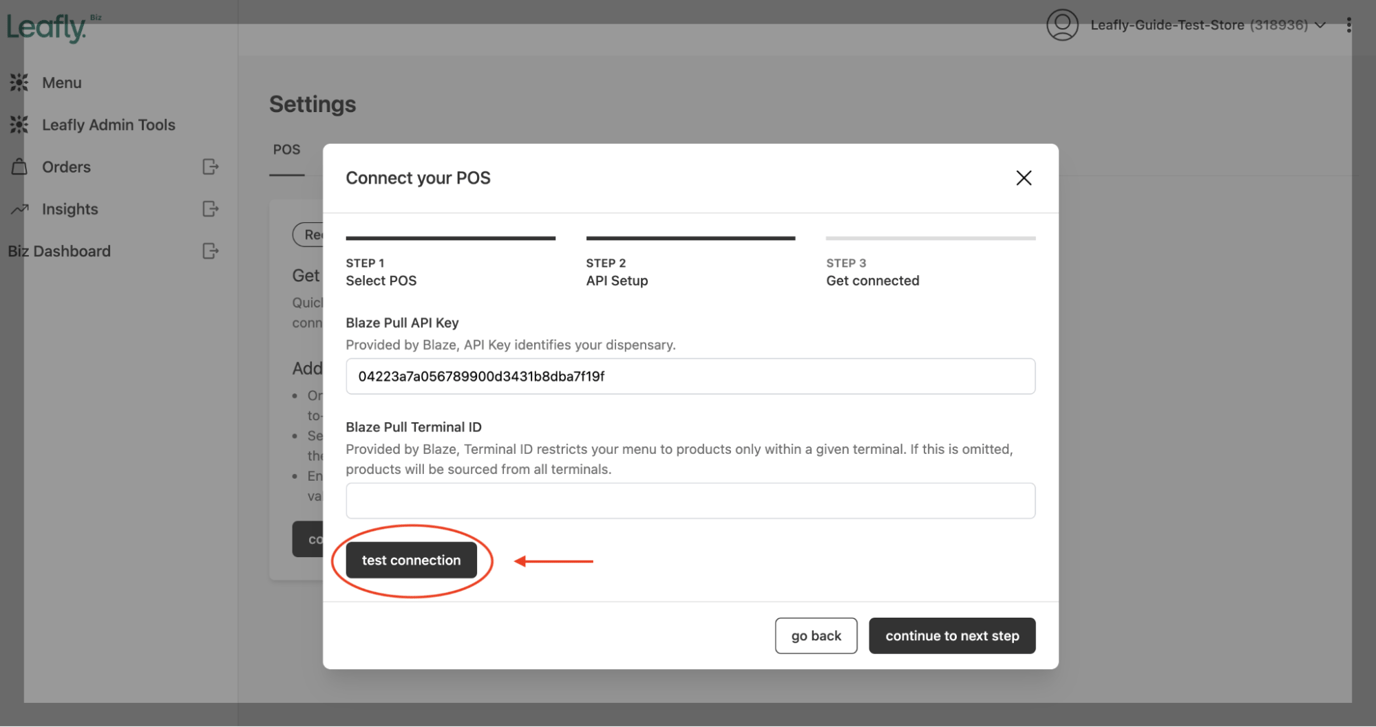Open Biz Dashboard external link icon
Screen dimensions: 1376x727
[210, 251]
